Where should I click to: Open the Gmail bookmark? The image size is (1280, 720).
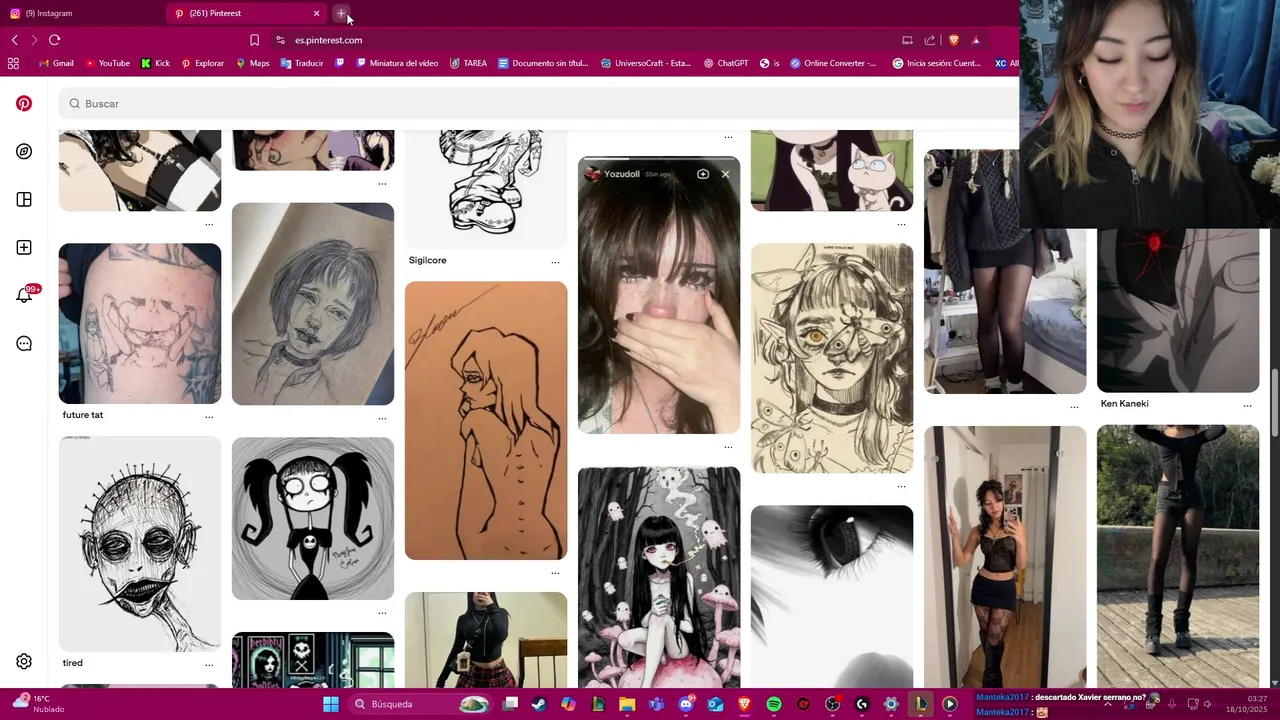[x=56, y=63]
